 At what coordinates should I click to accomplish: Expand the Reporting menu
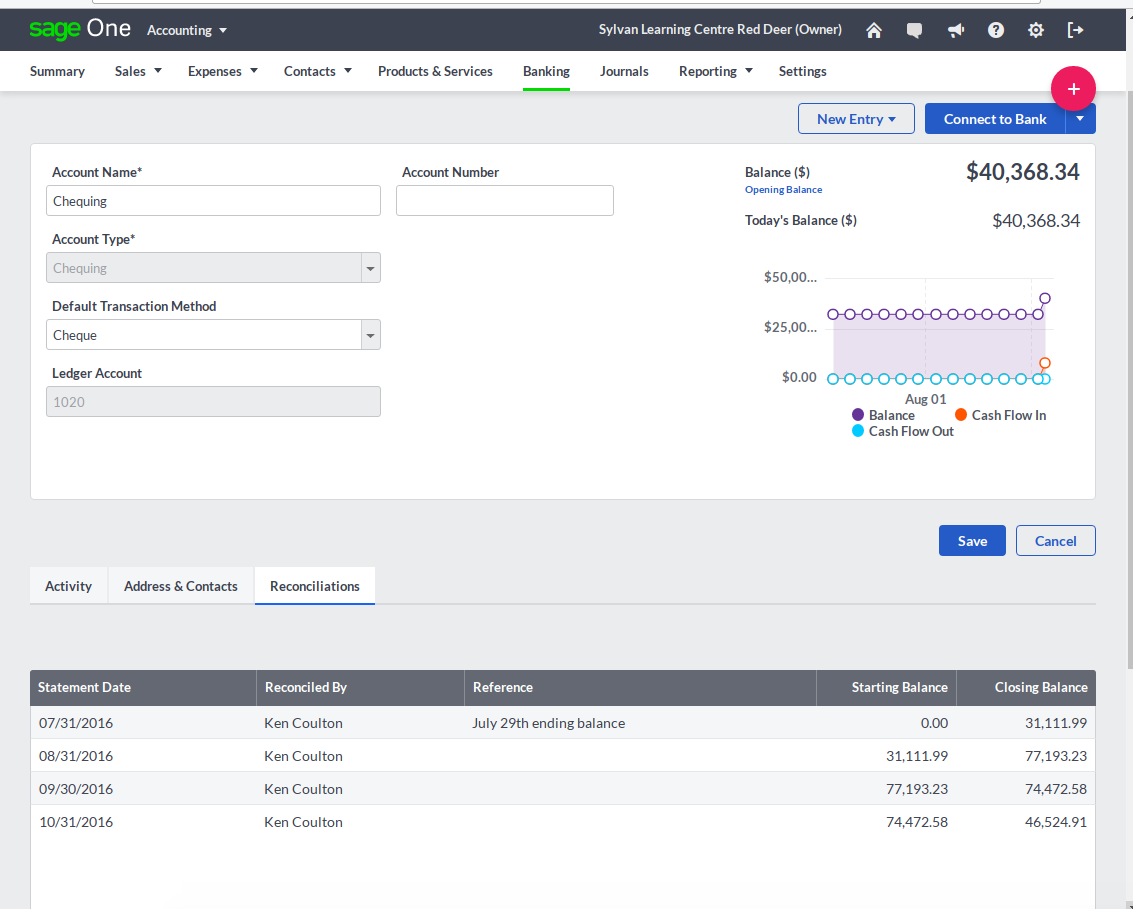pyautogui.click(x=715, y=71)
